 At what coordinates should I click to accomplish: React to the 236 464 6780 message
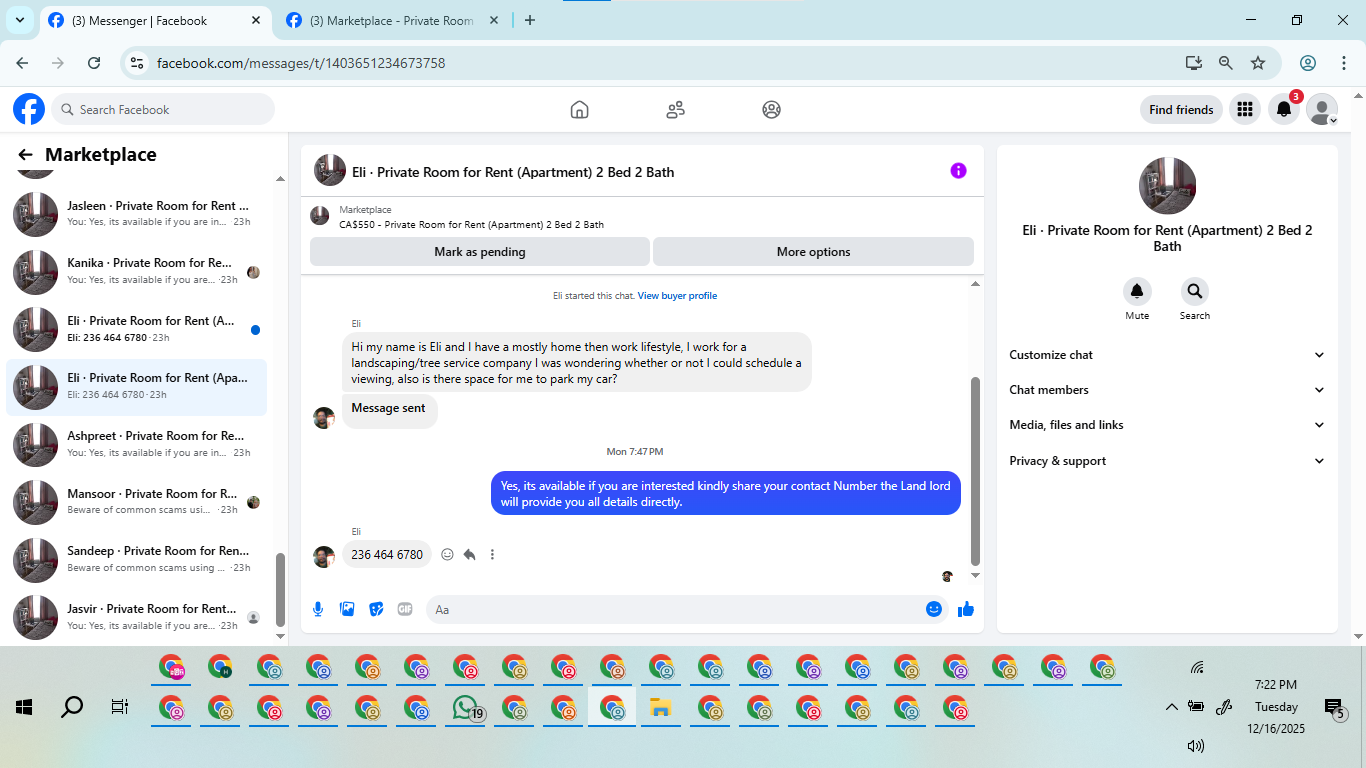coord(447,554)
